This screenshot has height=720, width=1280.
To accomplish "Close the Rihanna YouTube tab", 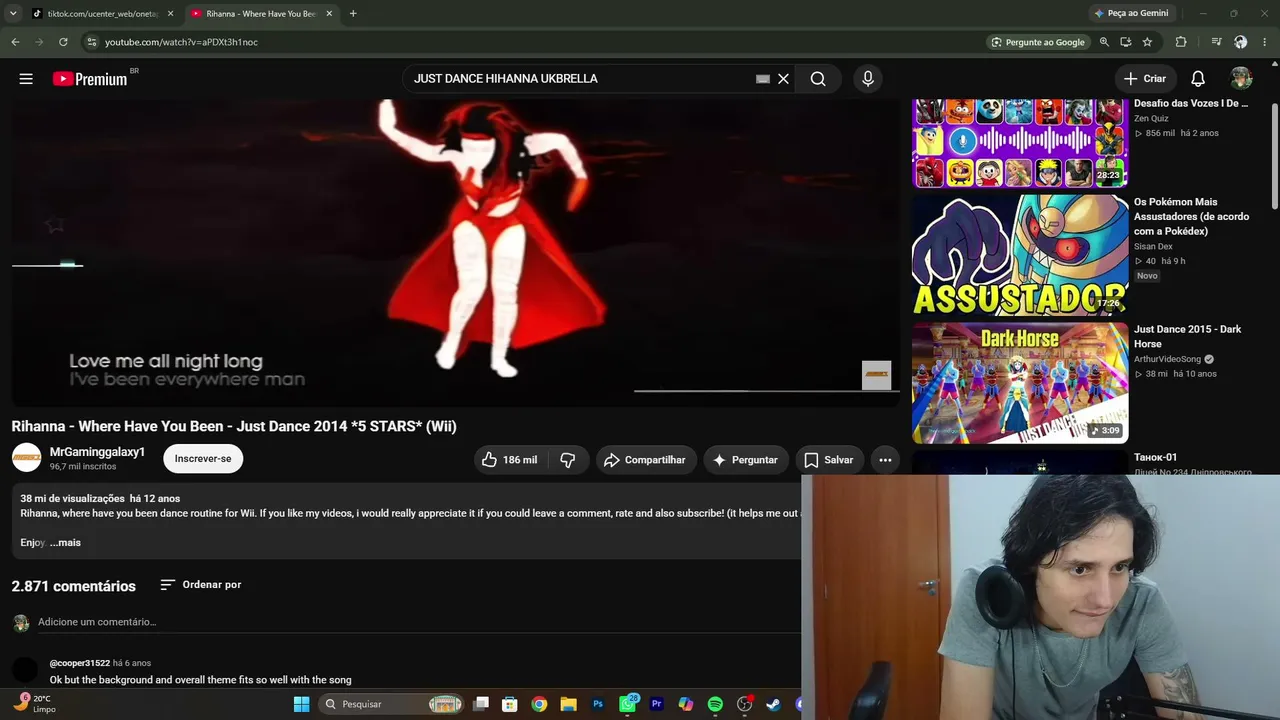I will (329, 14).
